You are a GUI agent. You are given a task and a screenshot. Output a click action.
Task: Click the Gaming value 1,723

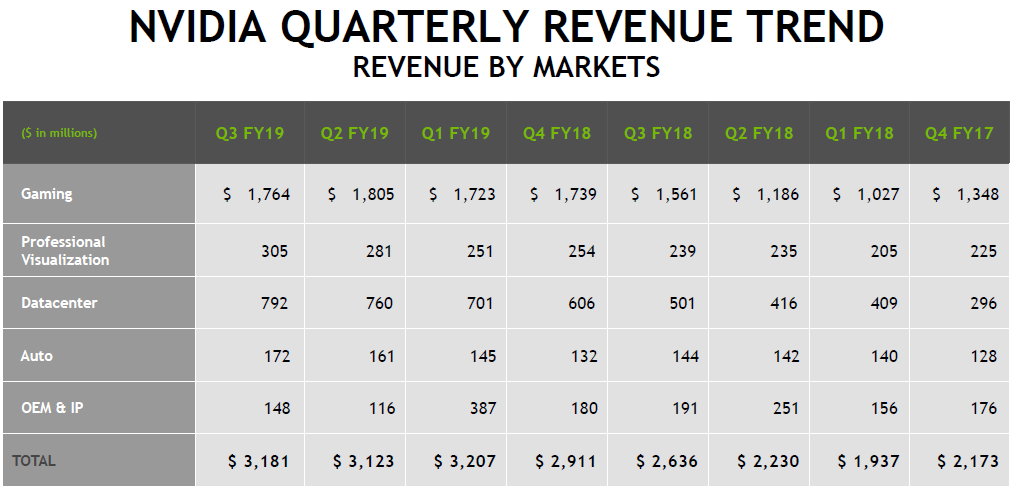pos(474,194)
